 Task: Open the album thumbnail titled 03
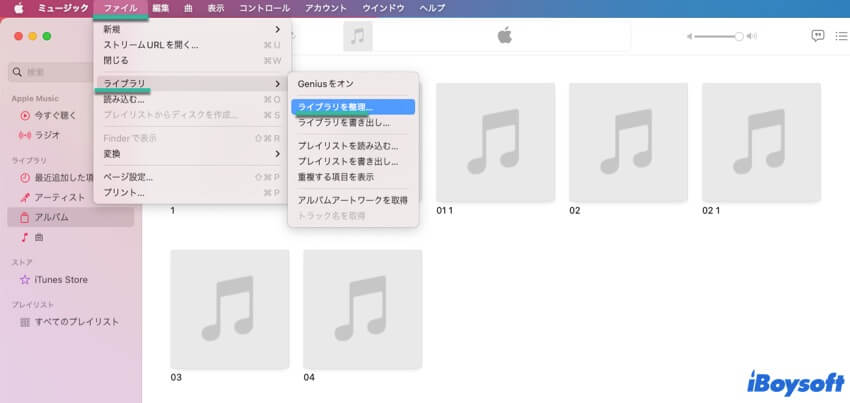[230, 309]
